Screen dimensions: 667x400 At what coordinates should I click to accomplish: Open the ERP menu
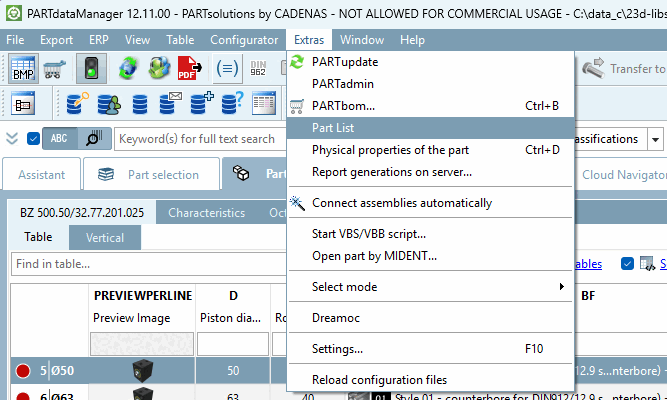point(99,40)
